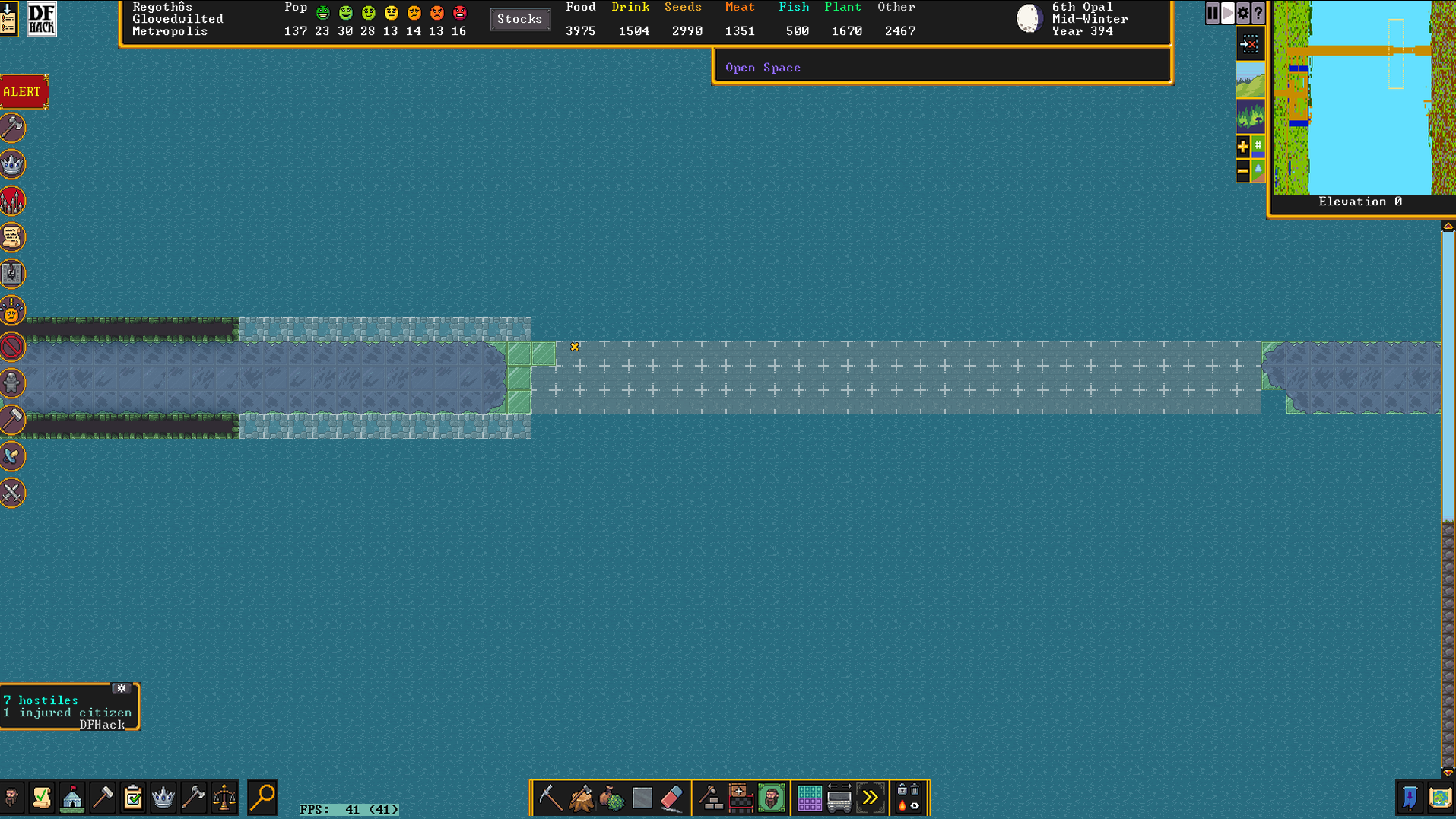Select the chop trees stump tool
The image size is (1456, 819).
582,798
